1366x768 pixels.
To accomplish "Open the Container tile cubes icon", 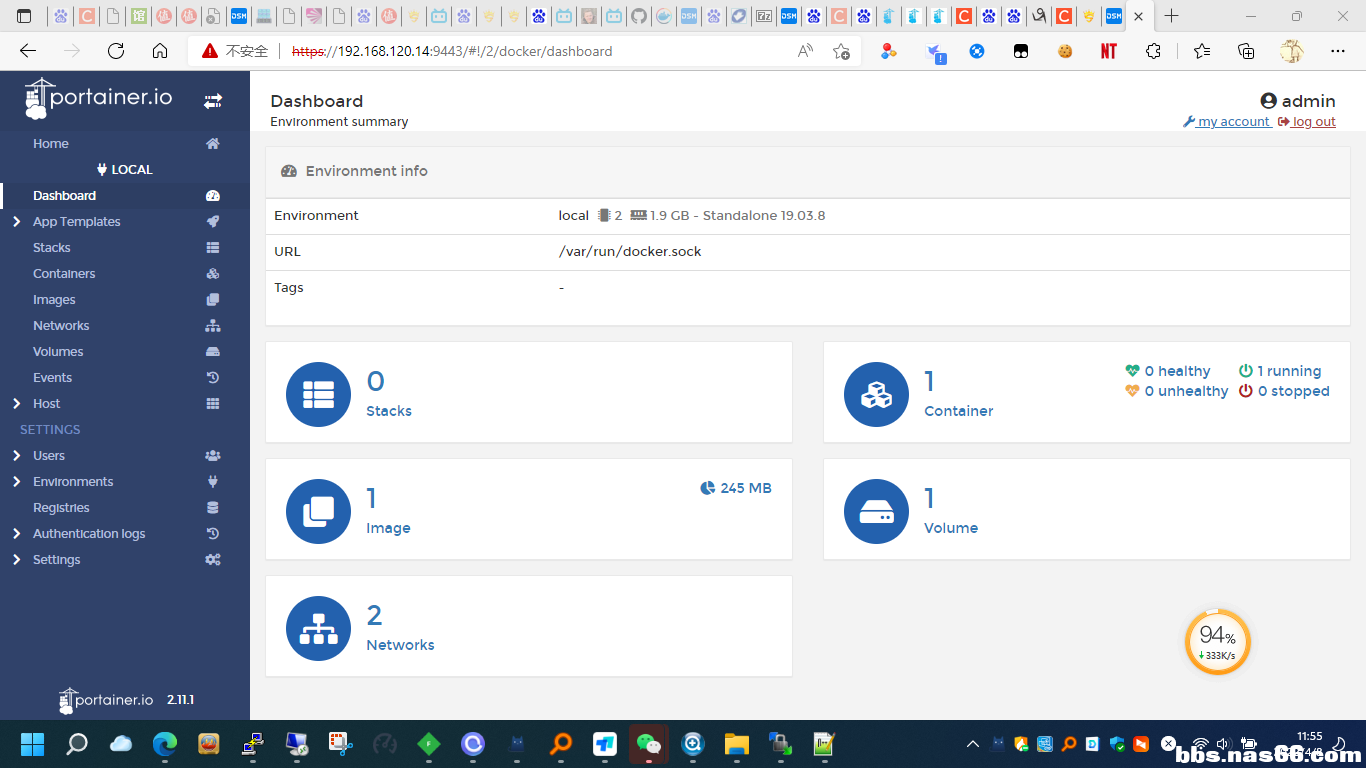I will pyautogui.click(x=876, y=394).
